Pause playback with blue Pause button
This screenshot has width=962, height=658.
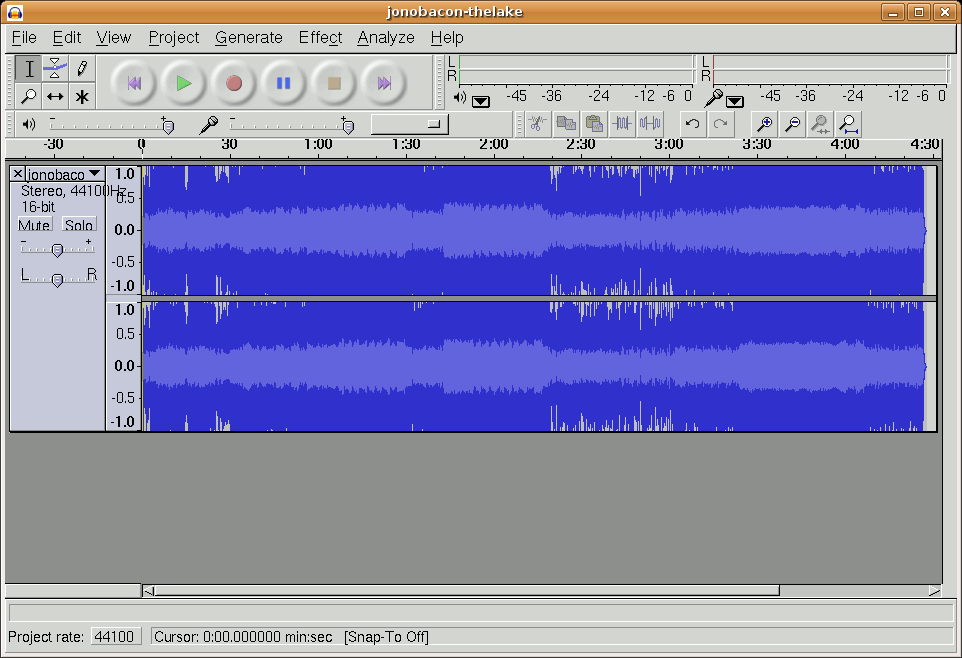(x=283, y=83)
